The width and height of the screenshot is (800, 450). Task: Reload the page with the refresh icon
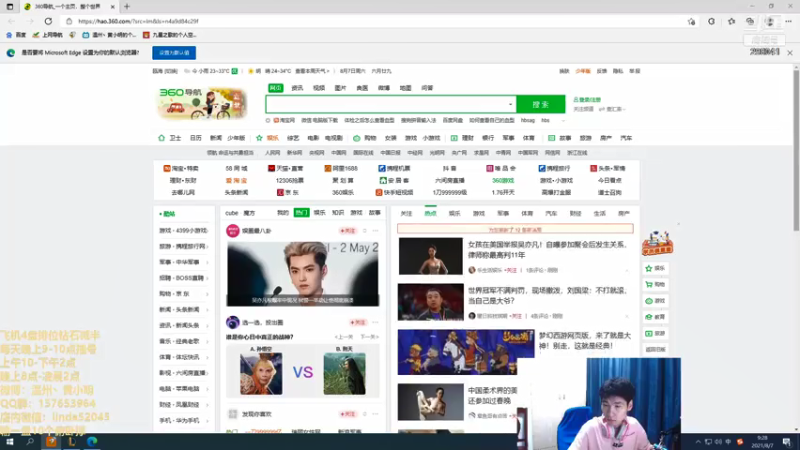(48, 21)
